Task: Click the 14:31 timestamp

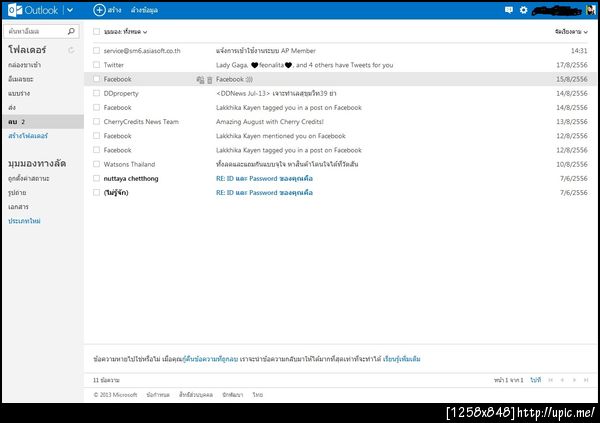Action: [579, 51]
